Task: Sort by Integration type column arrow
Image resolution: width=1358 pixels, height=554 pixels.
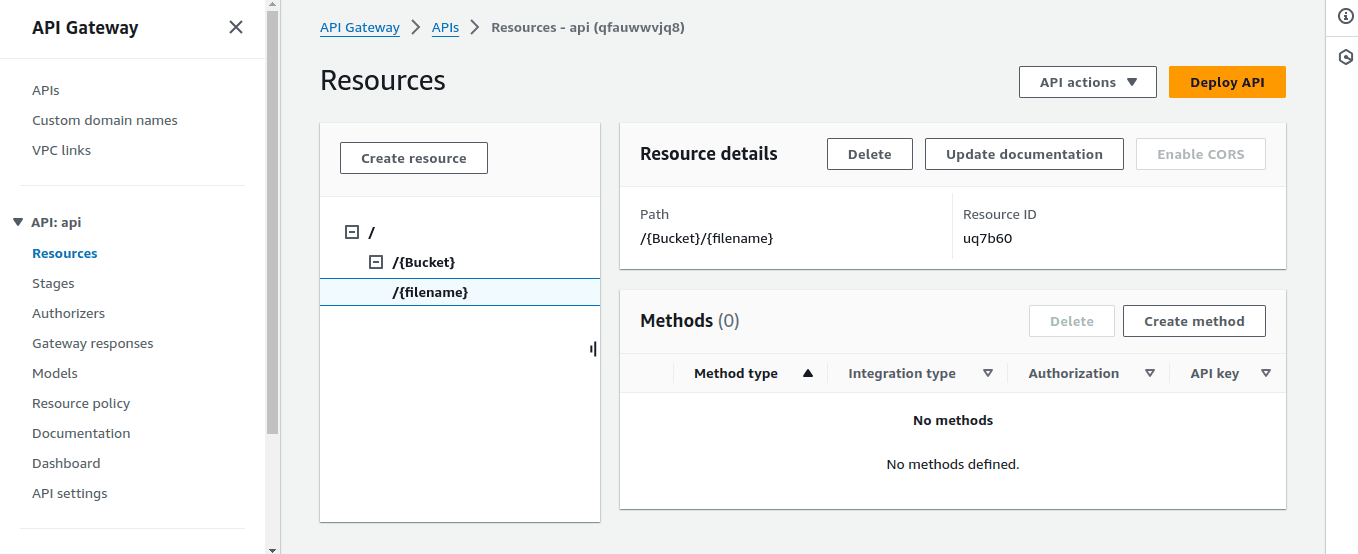Action: 988,373
